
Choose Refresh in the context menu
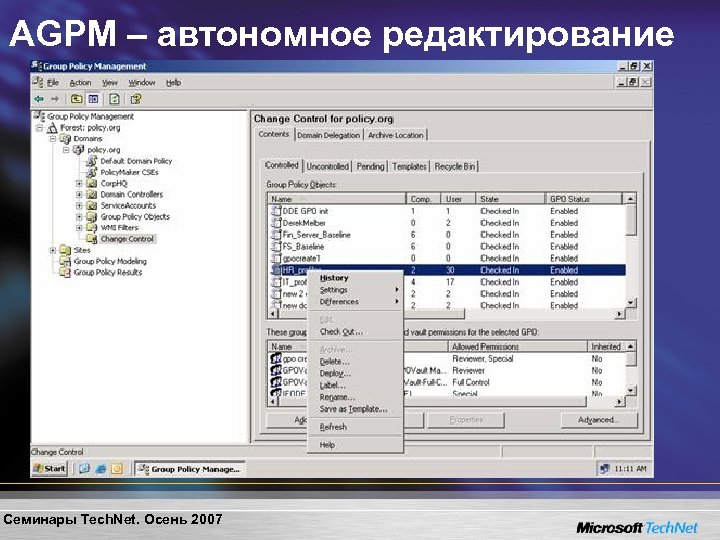pos(354,427)
